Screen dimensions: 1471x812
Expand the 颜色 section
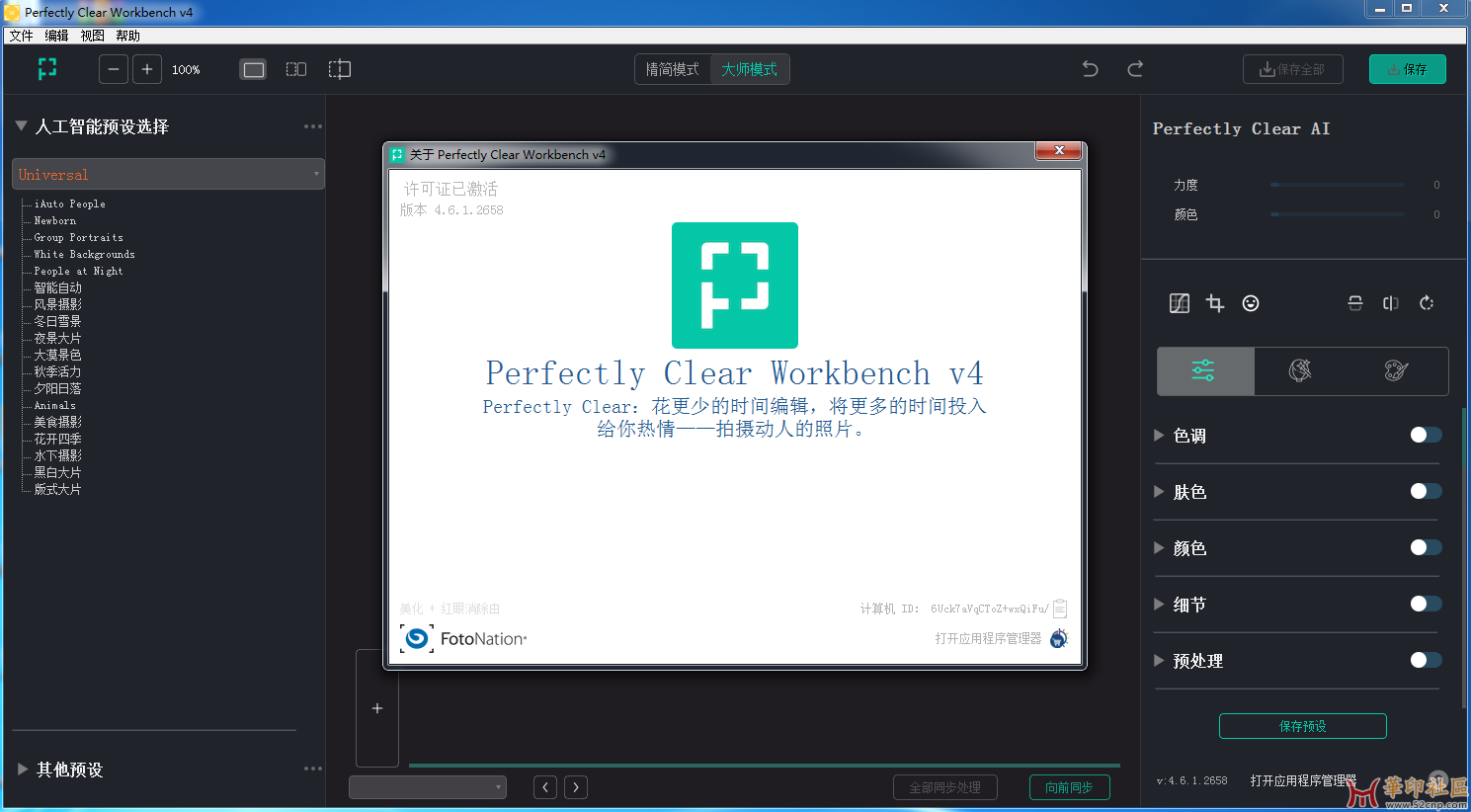tap(1159, 548)
